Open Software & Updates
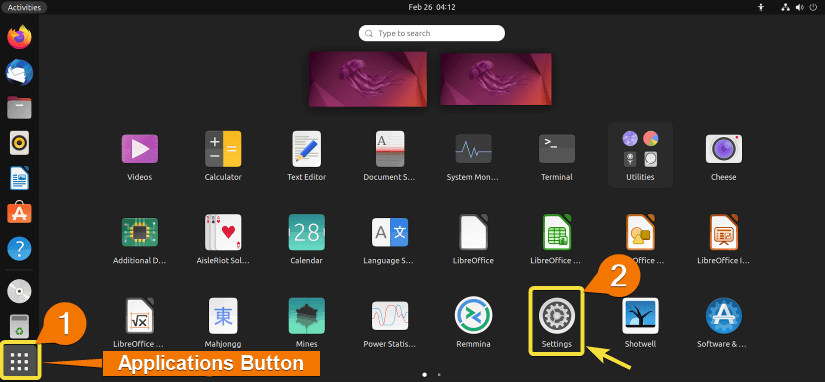The height and width of the screenshot is (382, 825). click(723, 316)
